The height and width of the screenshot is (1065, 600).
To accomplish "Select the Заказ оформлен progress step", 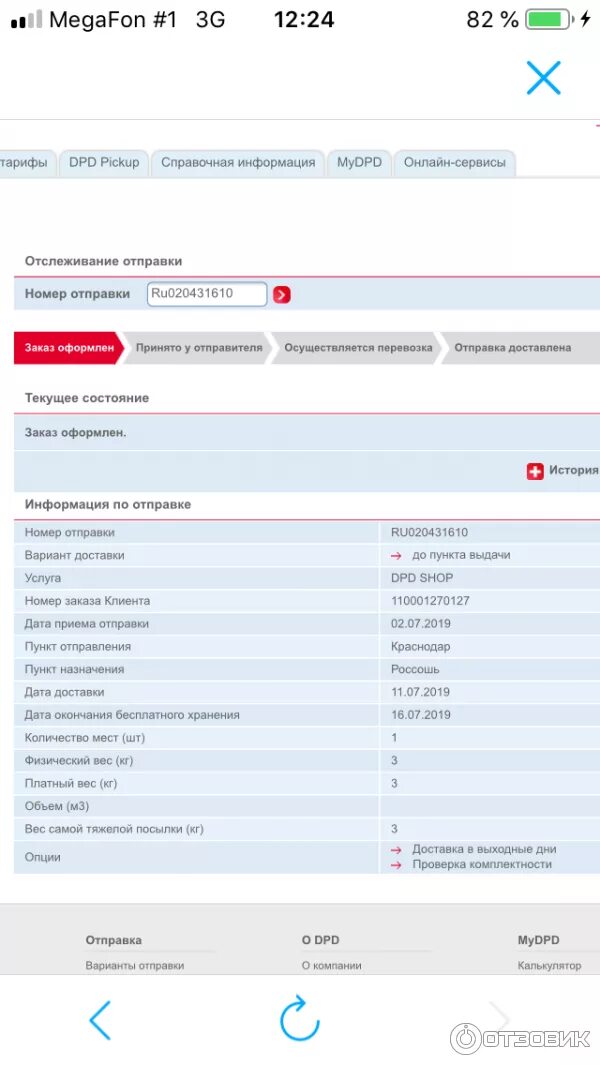I will point(69,348).
